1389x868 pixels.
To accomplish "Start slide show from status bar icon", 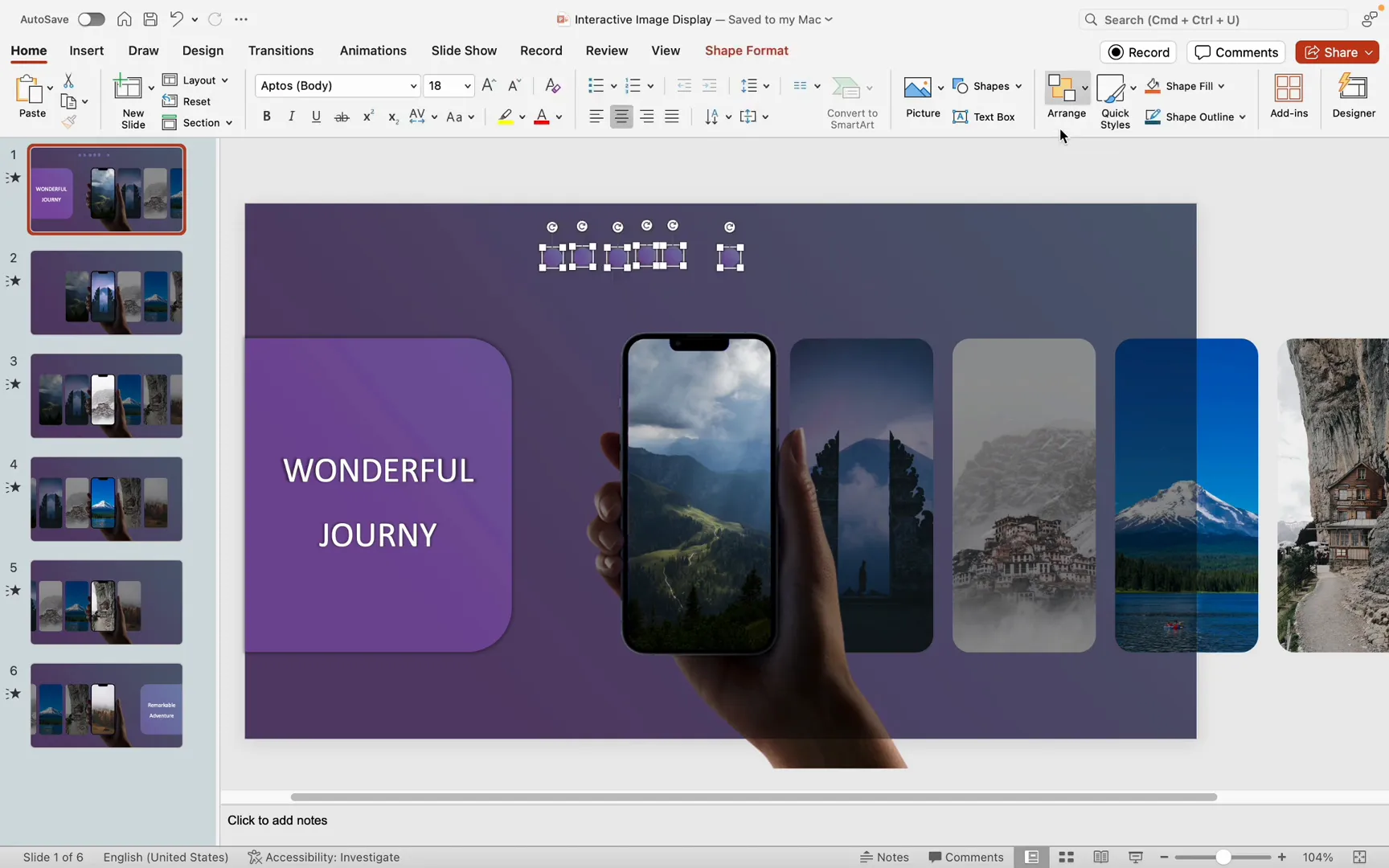I will pyautogui.click(x=1136, y=858).
